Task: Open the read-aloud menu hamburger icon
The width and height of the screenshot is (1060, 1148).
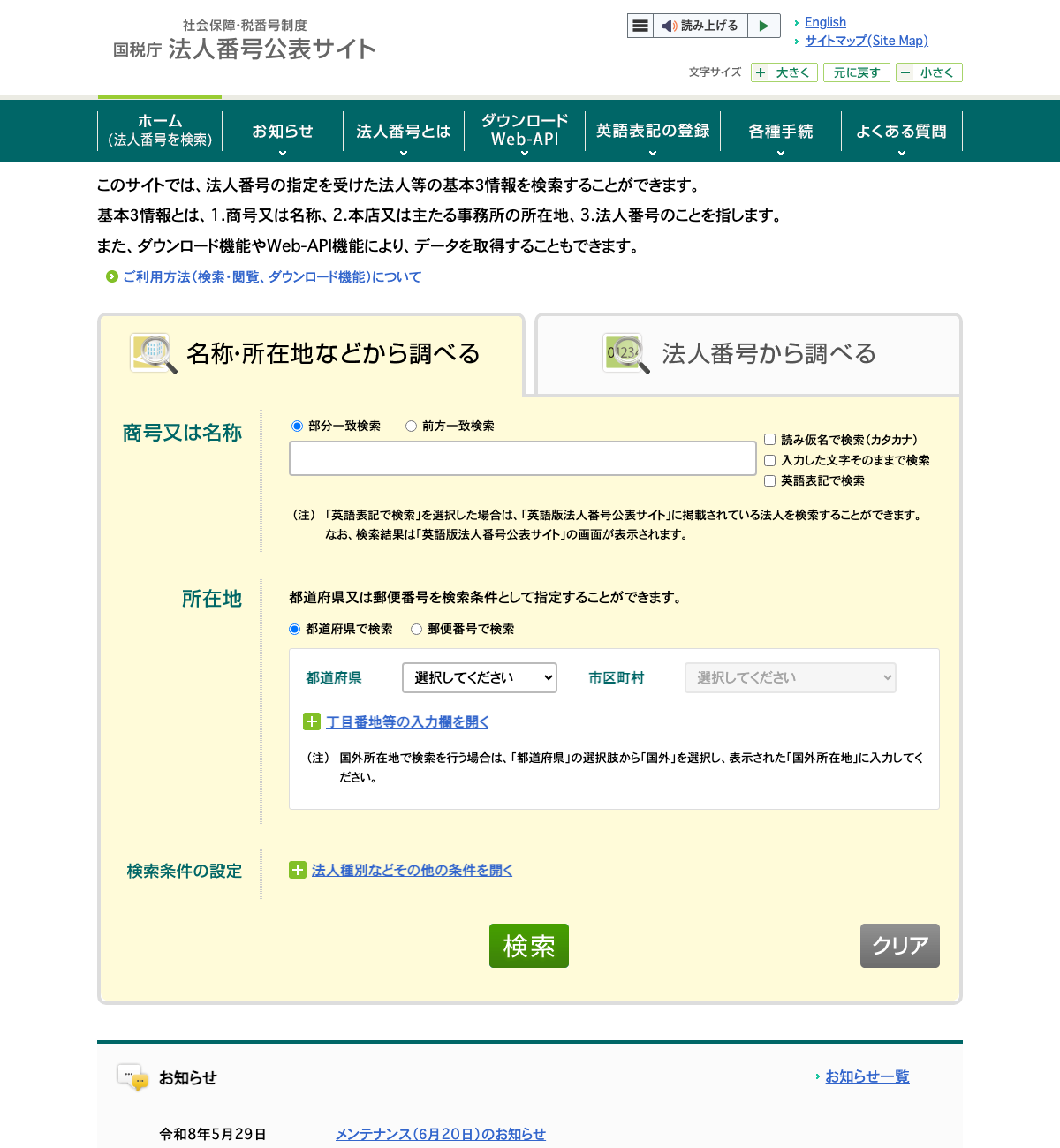Action: [x=640, y=26]
